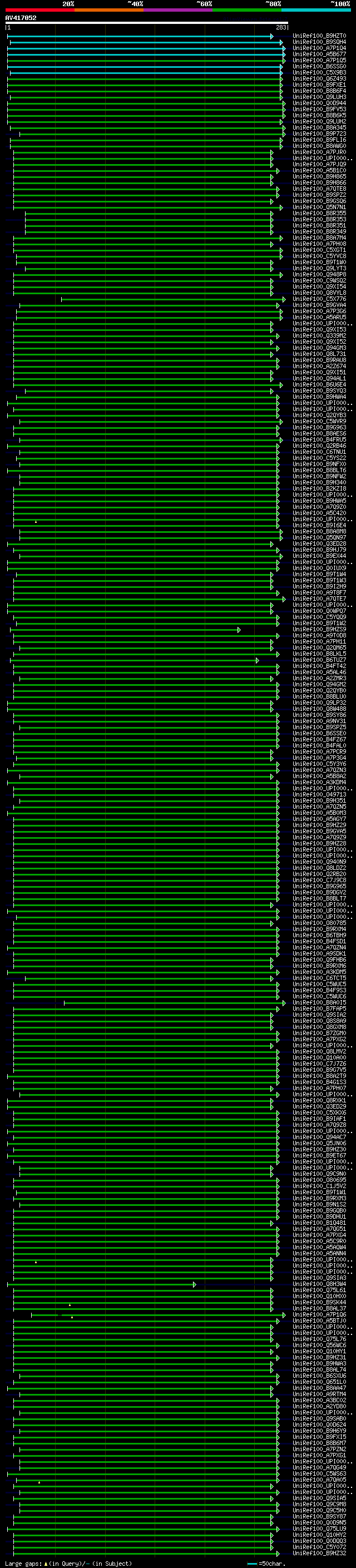Open hit UniRef100_C5Y072

(319, 1547)
